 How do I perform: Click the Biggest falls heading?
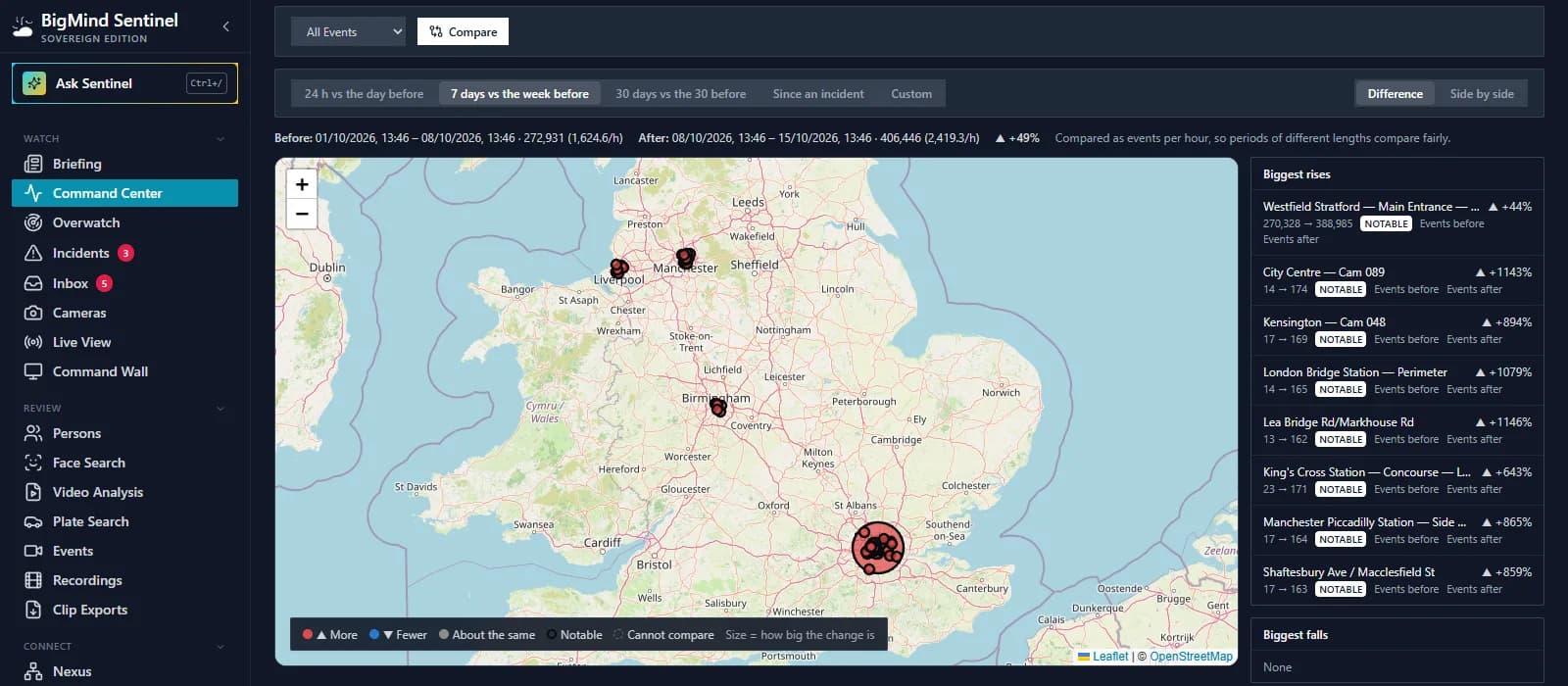click(x=1296, y=635)
